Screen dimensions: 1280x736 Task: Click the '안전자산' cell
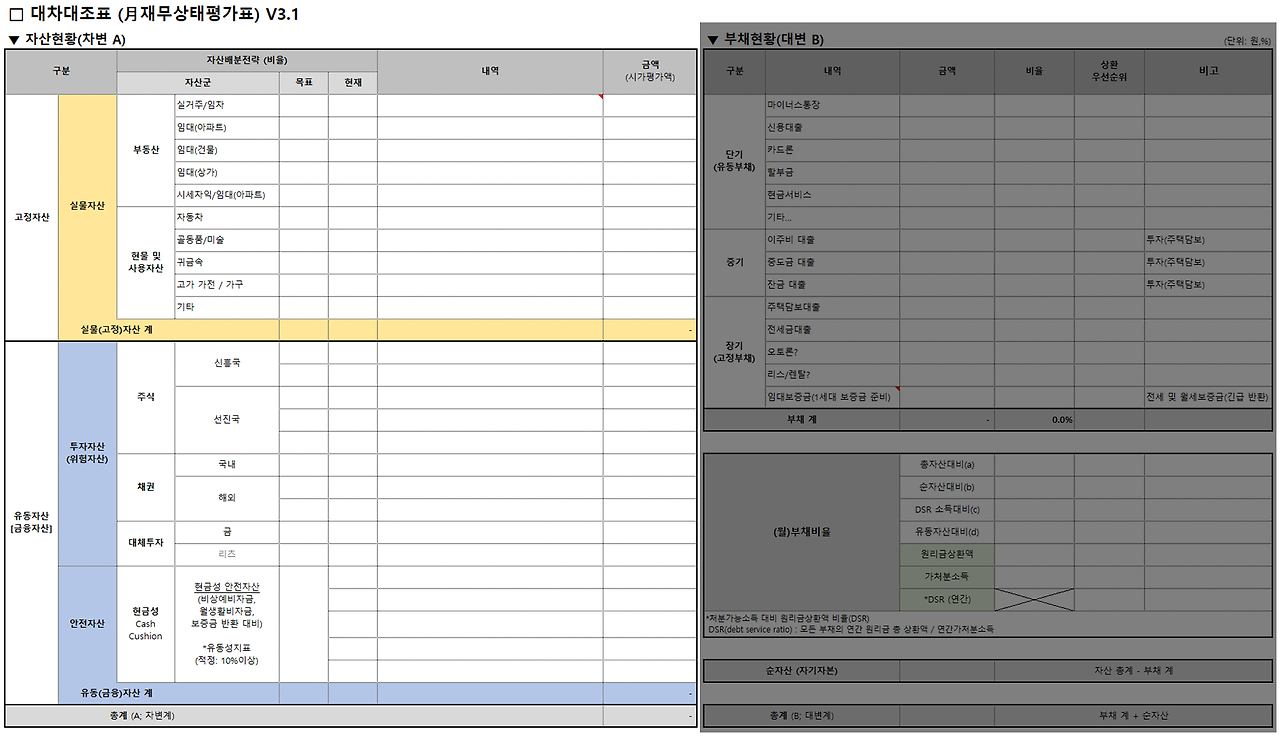[x=88, y=624]
